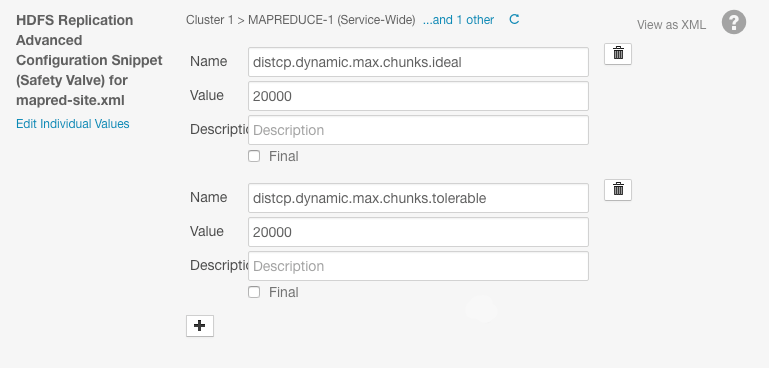The image size is (769, 368).
Task: Delete the distcp.dynamic.max.chunks.ideal property entry
Action: point(618,54)
